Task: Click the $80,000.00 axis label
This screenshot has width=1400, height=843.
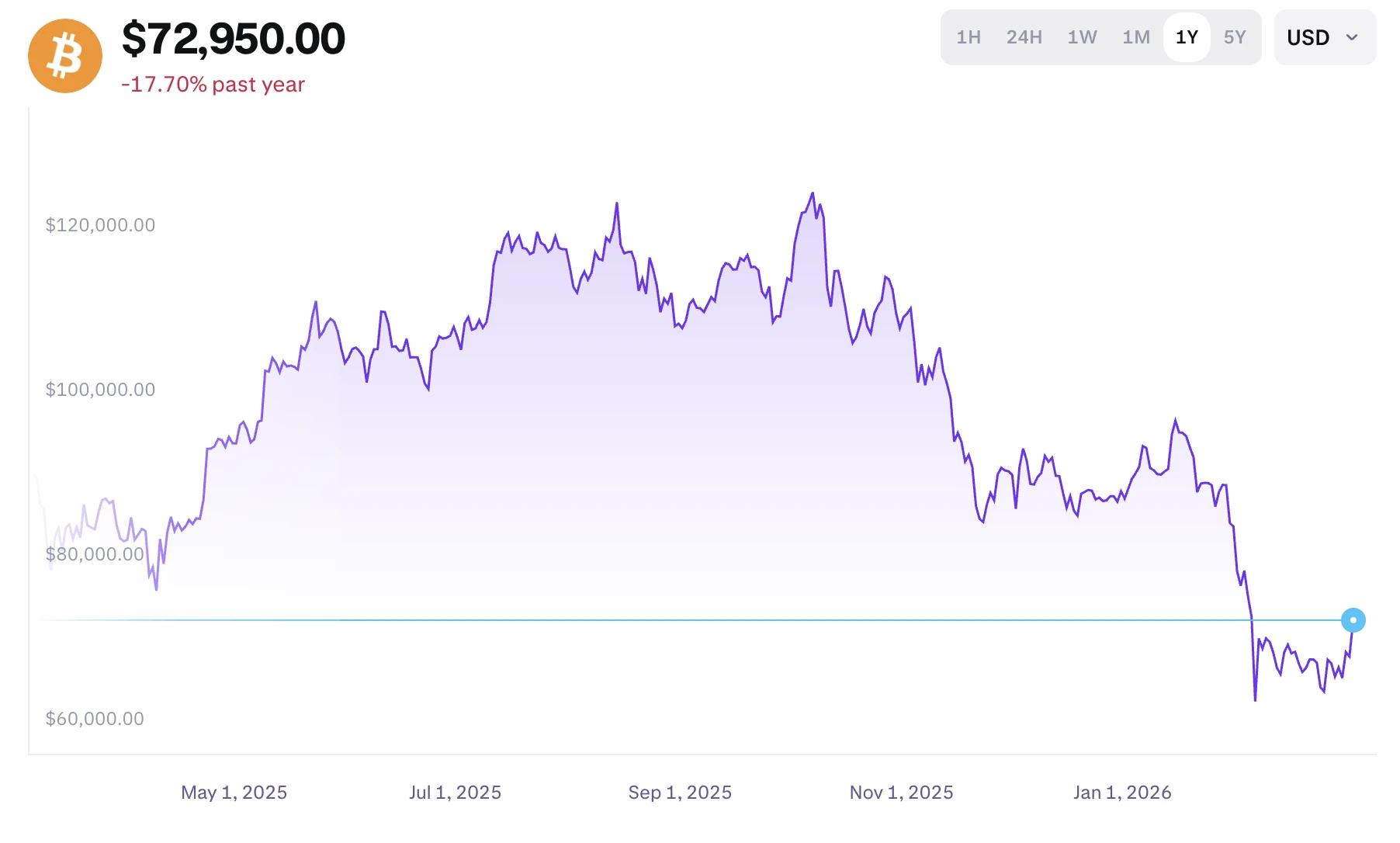Action: (95, 554)
